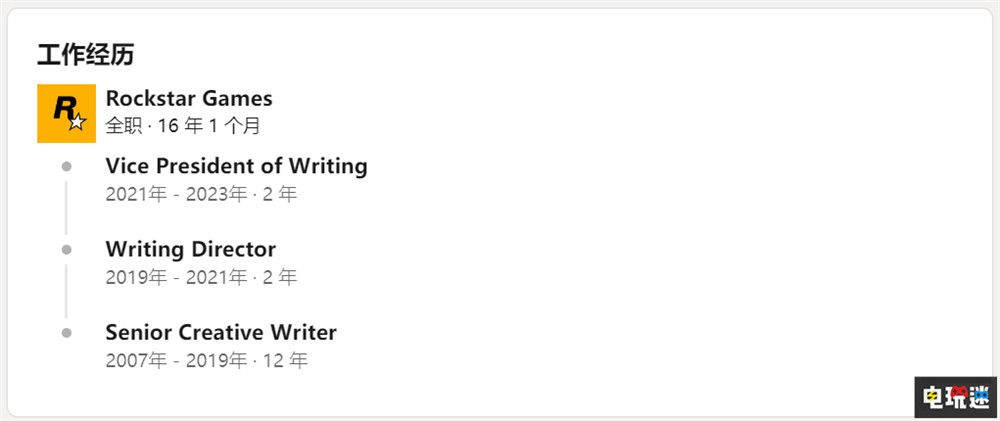Click timeline dot beside Writing Director
This screenshot has width=1000, height=421.
pos(66,248)
